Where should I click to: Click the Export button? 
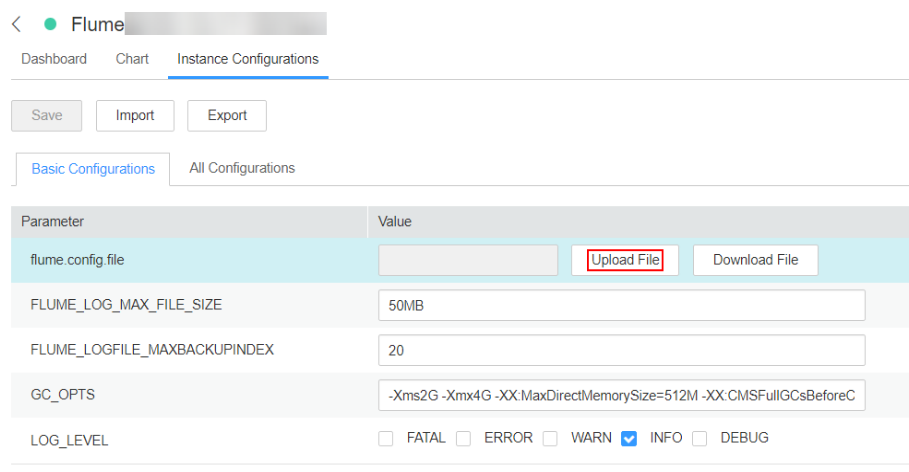coord(227,115)
